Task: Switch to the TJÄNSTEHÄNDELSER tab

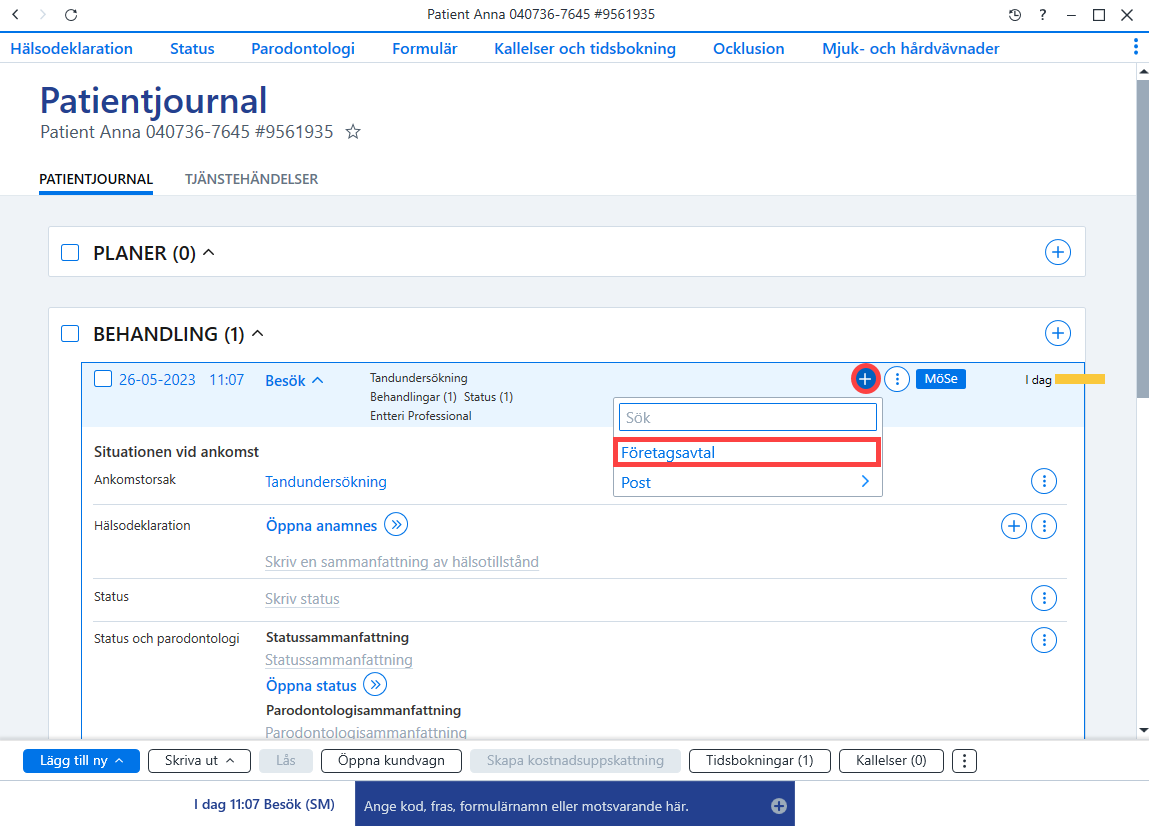Action: tap(251, 180)
